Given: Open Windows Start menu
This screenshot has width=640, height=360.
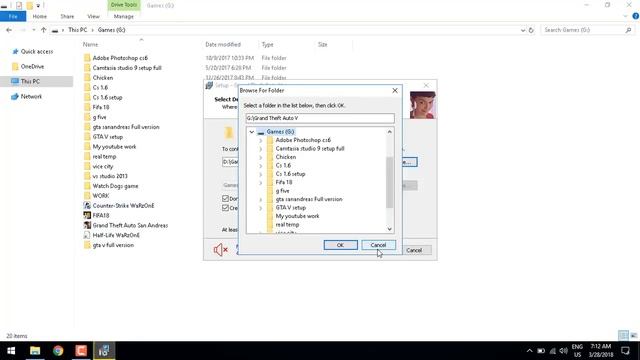Looking at the screenshot, I should 11,351.
